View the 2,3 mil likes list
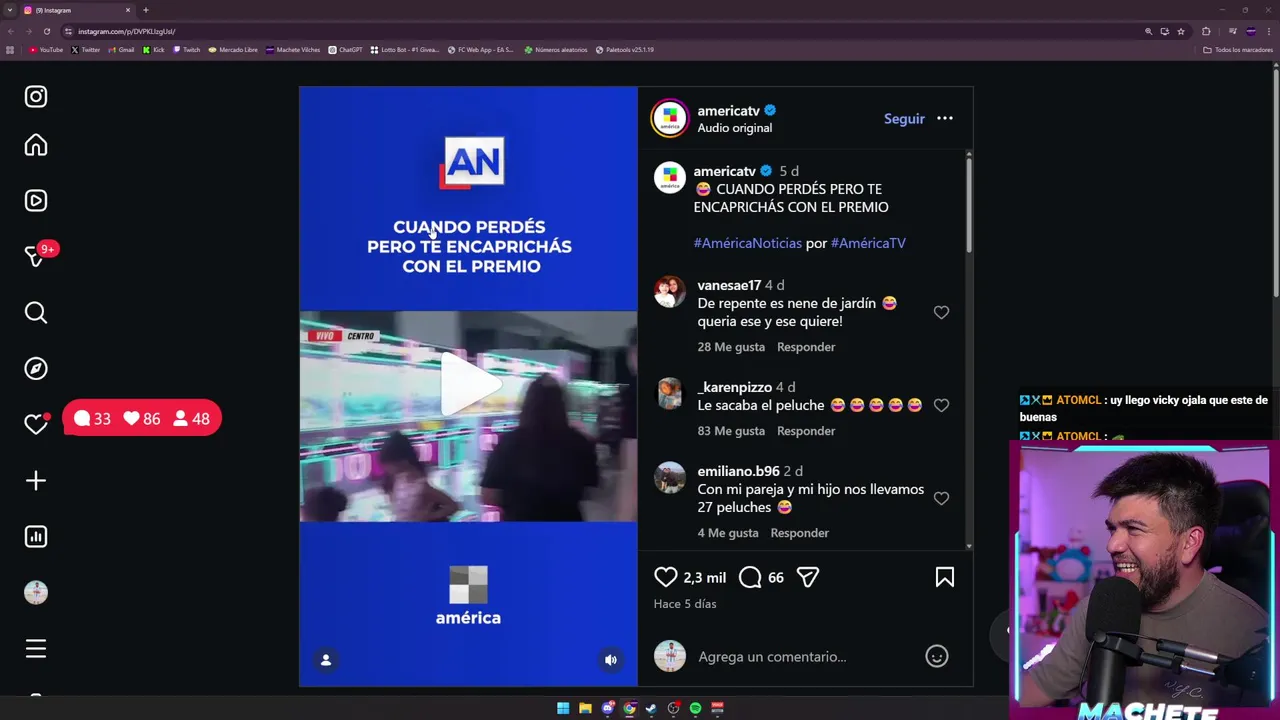Viewport: 1280px width, 720px height. pos(705,578)
